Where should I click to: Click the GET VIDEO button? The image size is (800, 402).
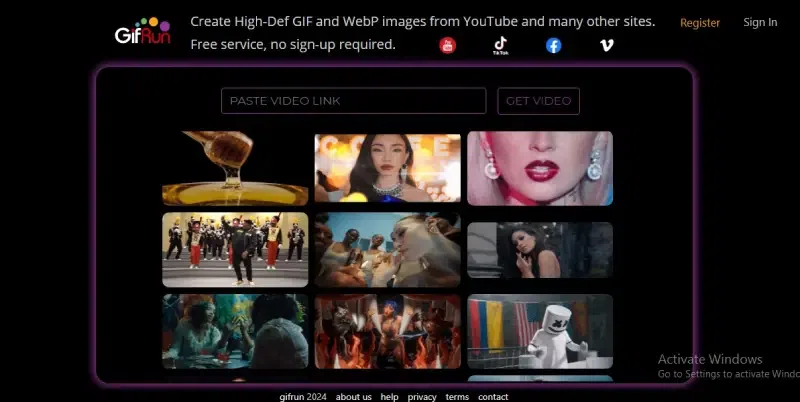point(538,101)
